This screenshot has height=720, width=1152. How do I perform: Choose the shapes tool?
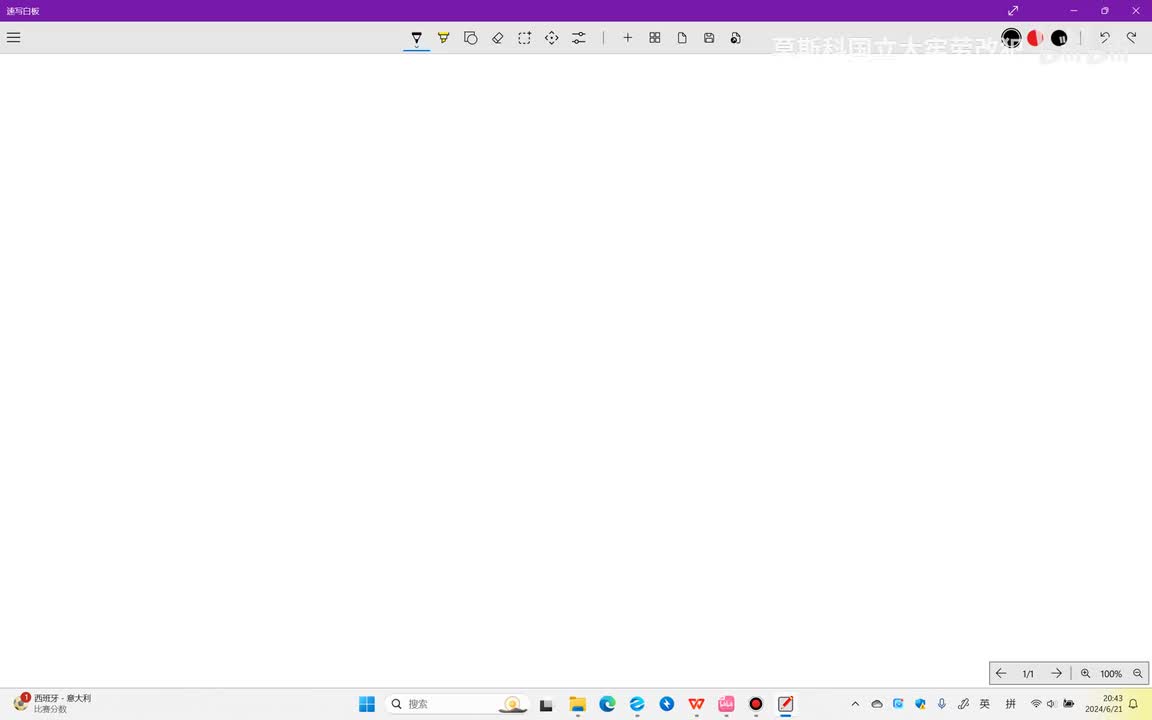point(471,37)
